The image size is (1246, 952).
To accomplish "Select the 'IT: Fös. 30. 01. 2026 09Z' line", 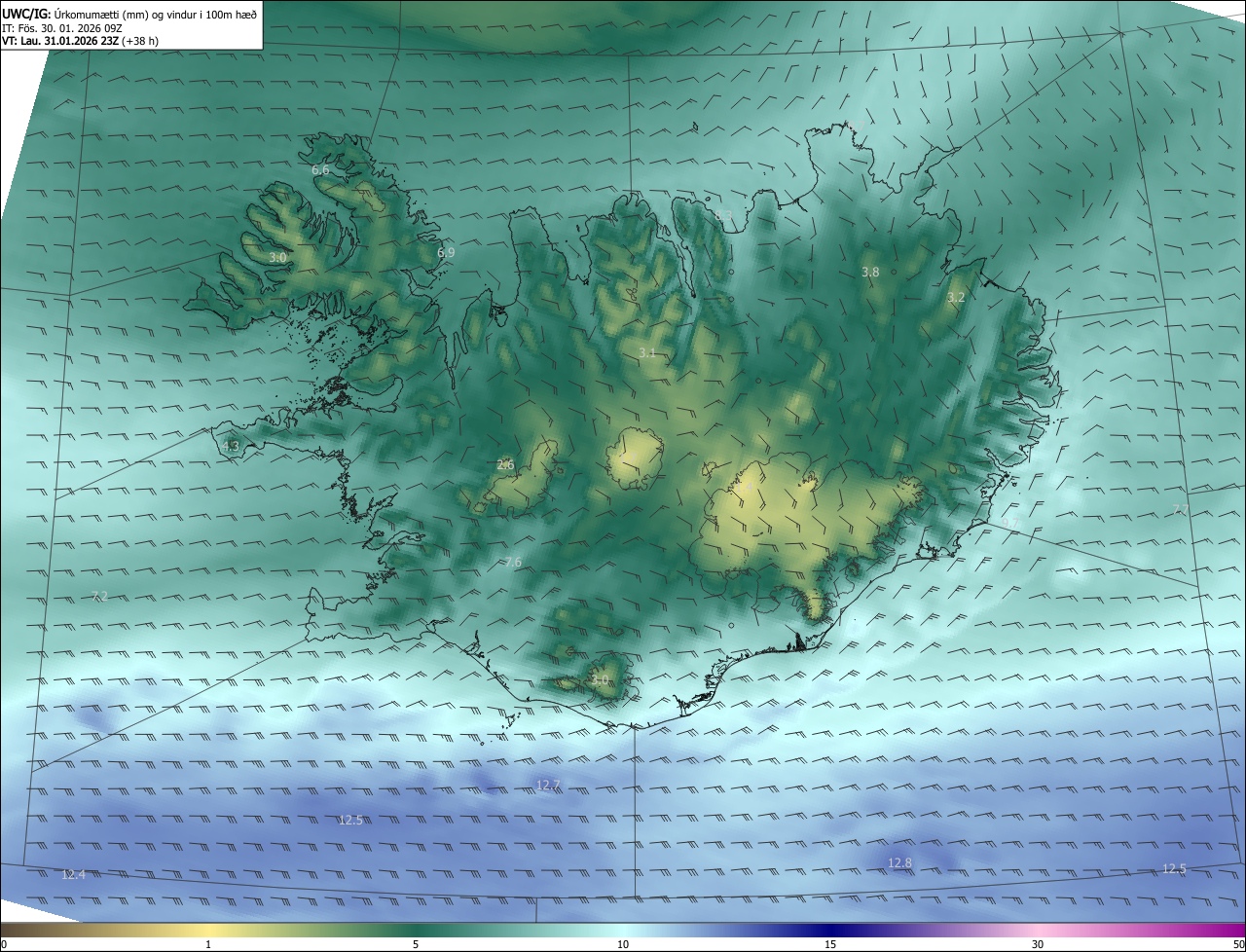I will (61, 27).
